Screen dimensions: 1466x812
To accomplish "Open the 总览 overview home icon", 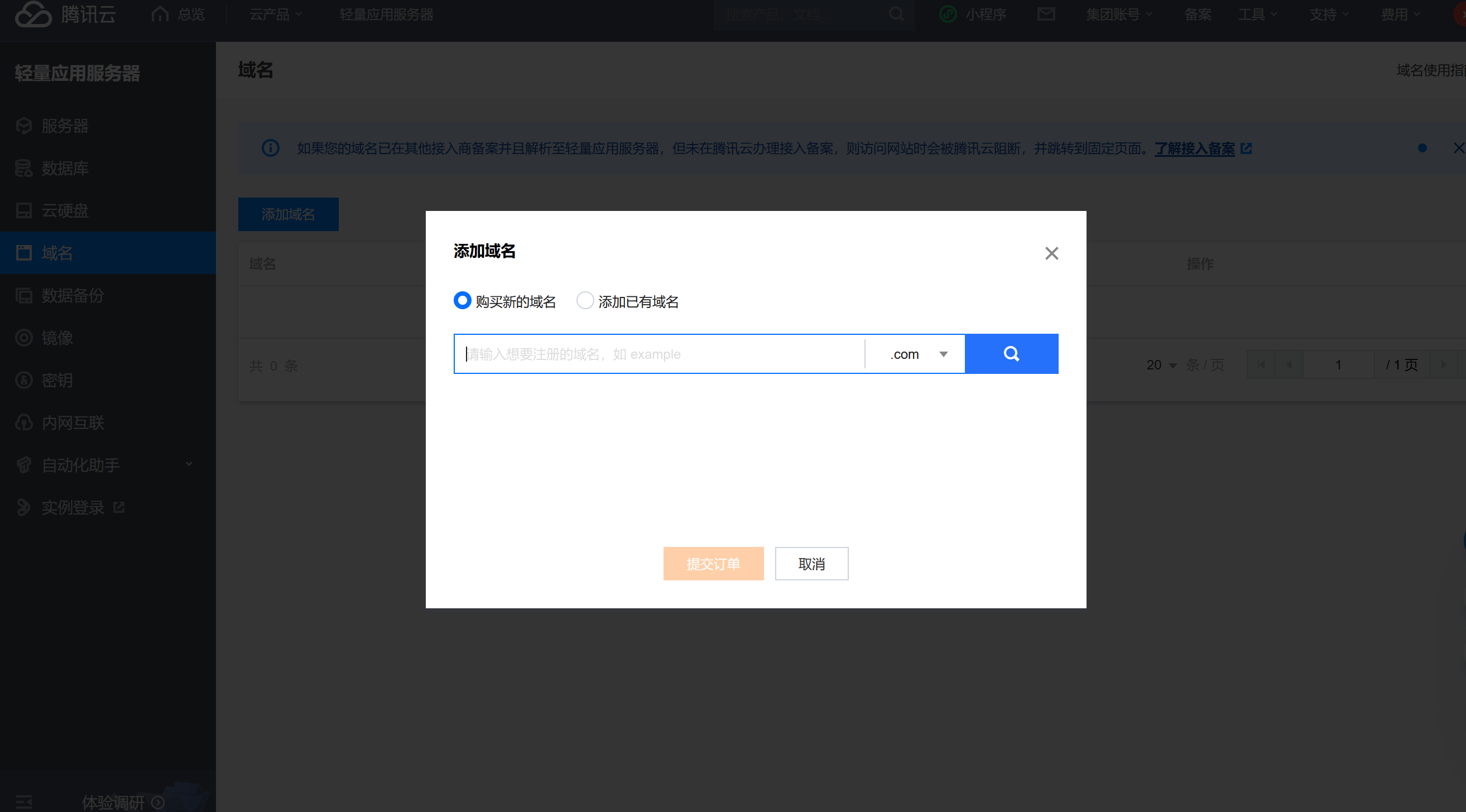I will pos(160,13).
